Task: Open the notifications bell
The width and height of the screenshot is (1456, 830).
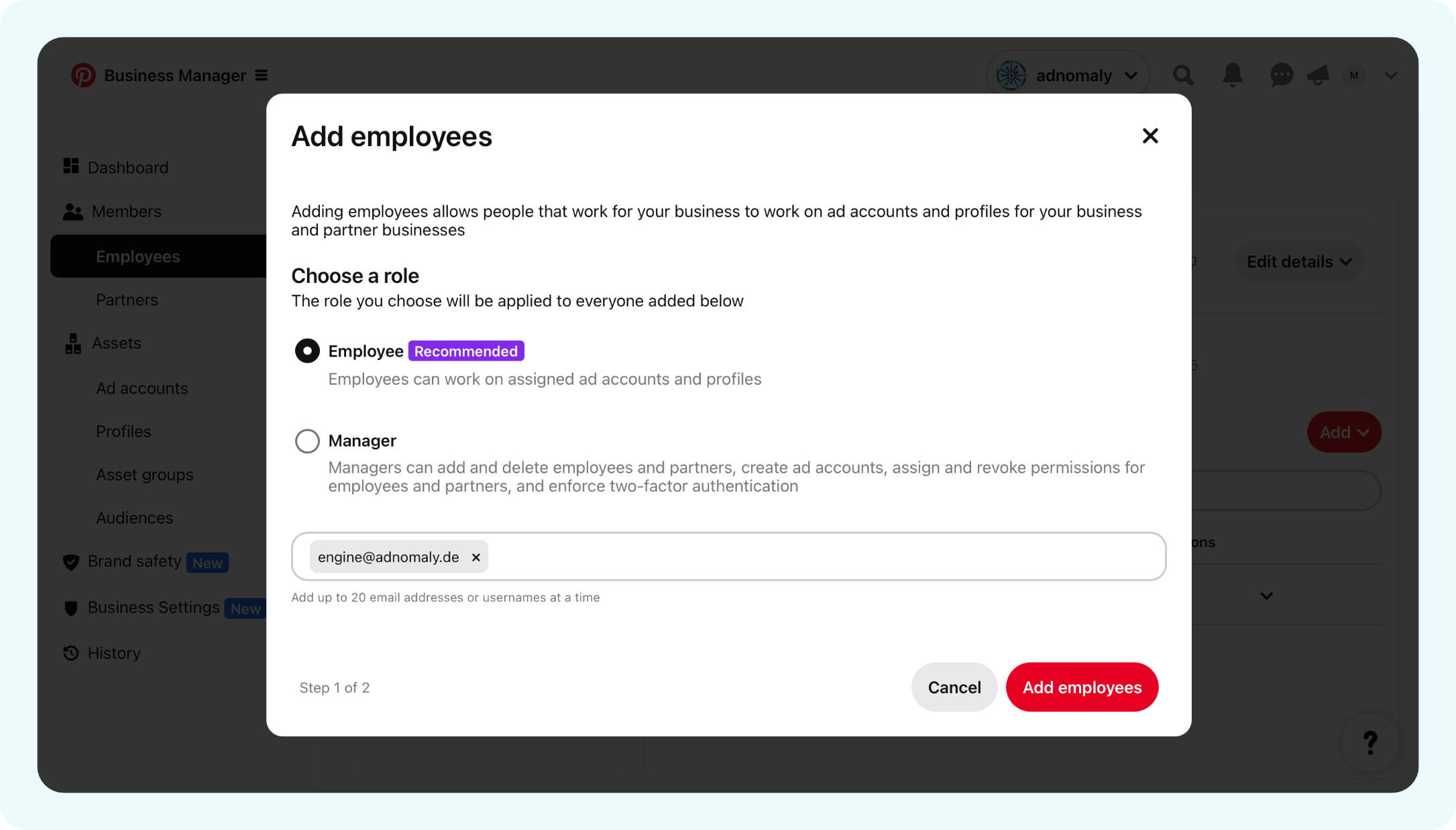Action: 1232,75
